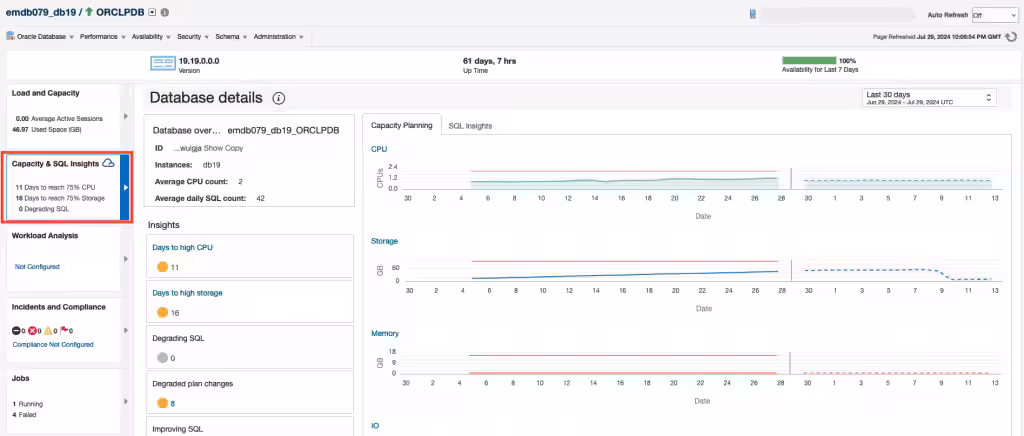Click the Oracle Database stack icon
1024x436 pixels.
pos(10,36)
